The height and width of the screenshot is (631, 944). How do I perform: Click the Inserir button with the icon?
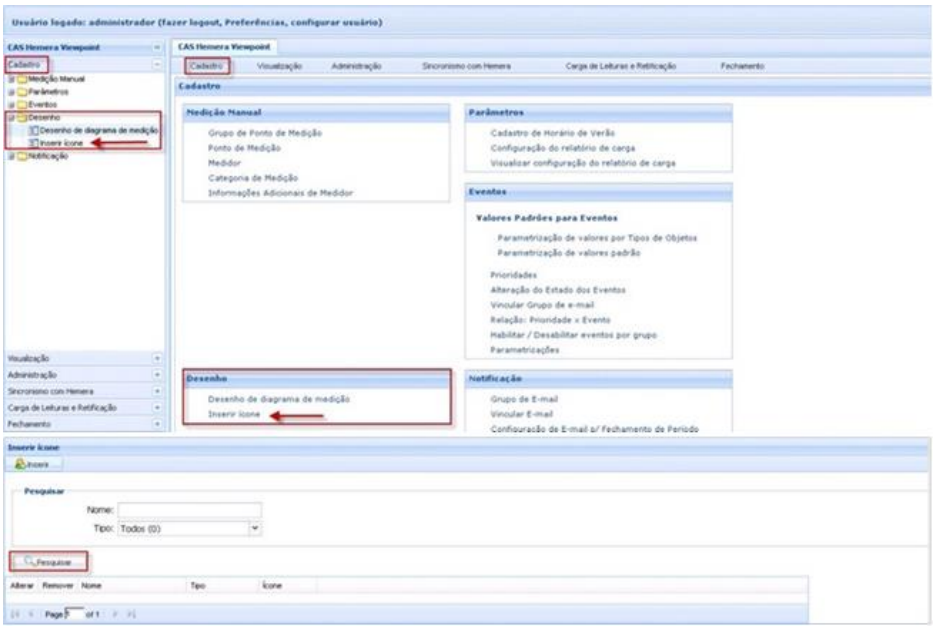click(x=37, y=465)
